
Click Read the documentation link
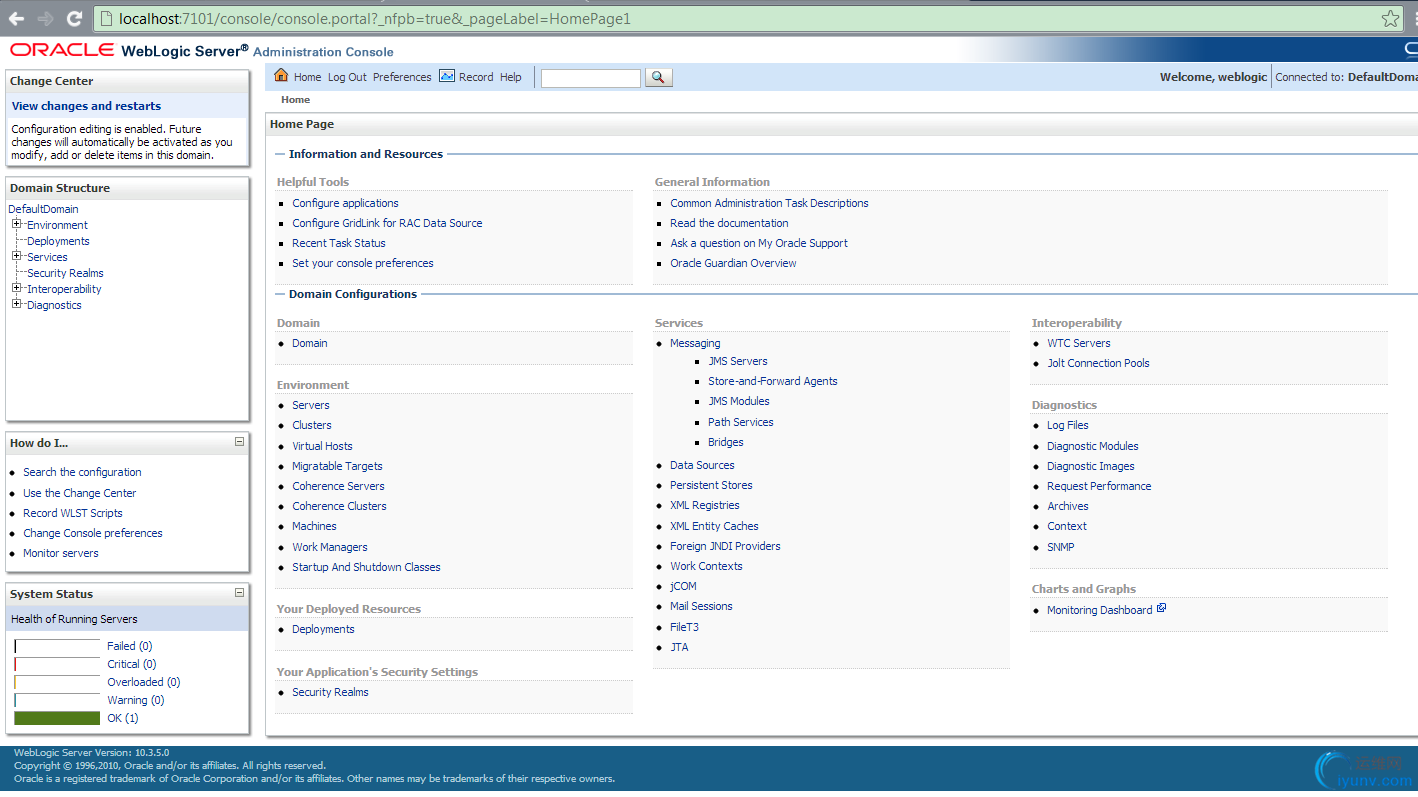click(x=729, y=223)
